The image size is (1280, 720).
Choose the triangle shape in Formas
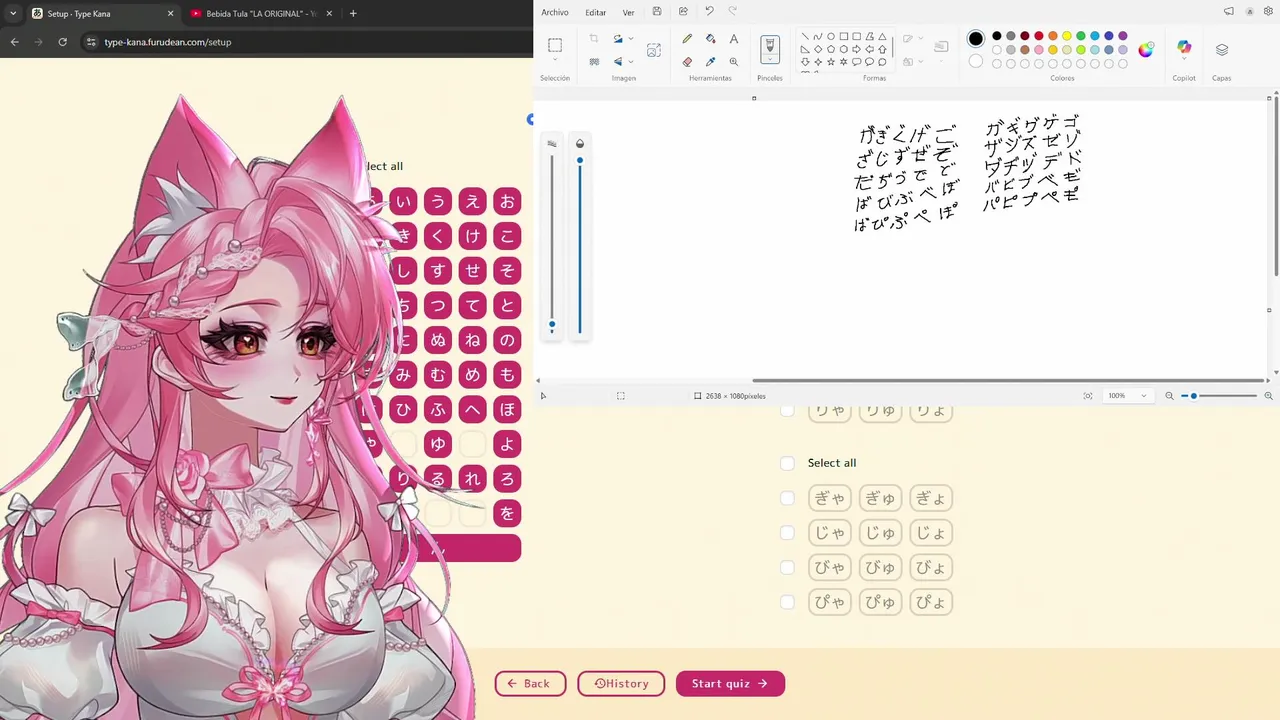(882, 37)
